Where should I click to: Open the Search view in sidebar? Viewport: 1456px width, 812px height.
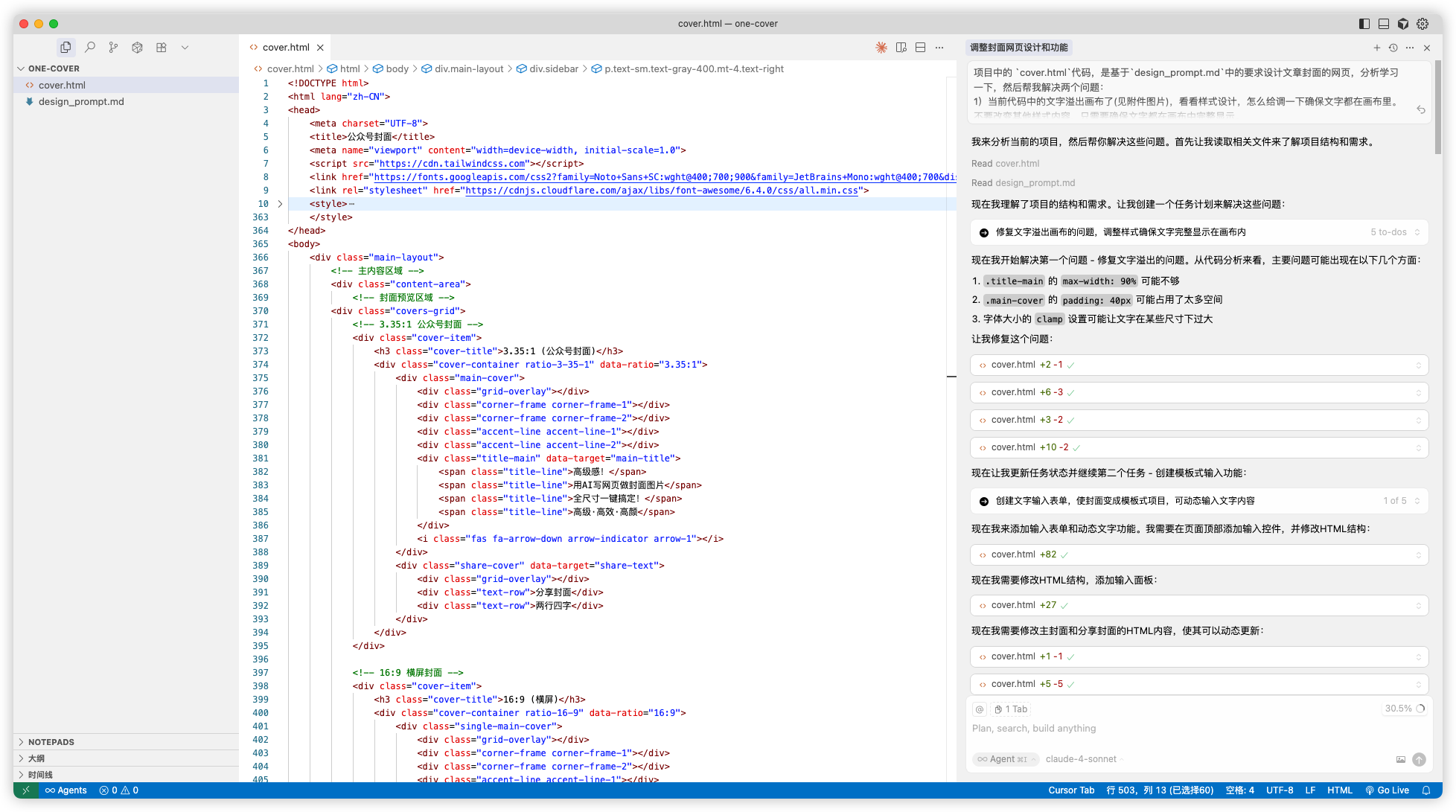pyautogui.click(x=90, y=47)
